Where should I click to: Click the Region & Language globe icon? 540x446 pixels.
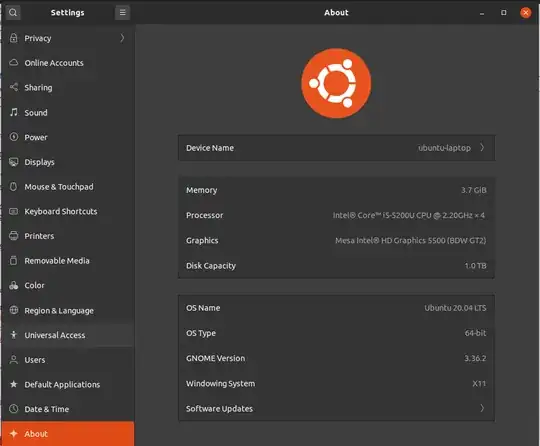tap(14, 310)
